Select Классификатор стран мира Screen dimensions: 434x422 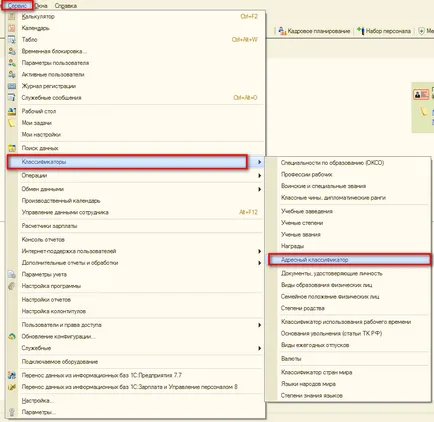pos(317,372)
